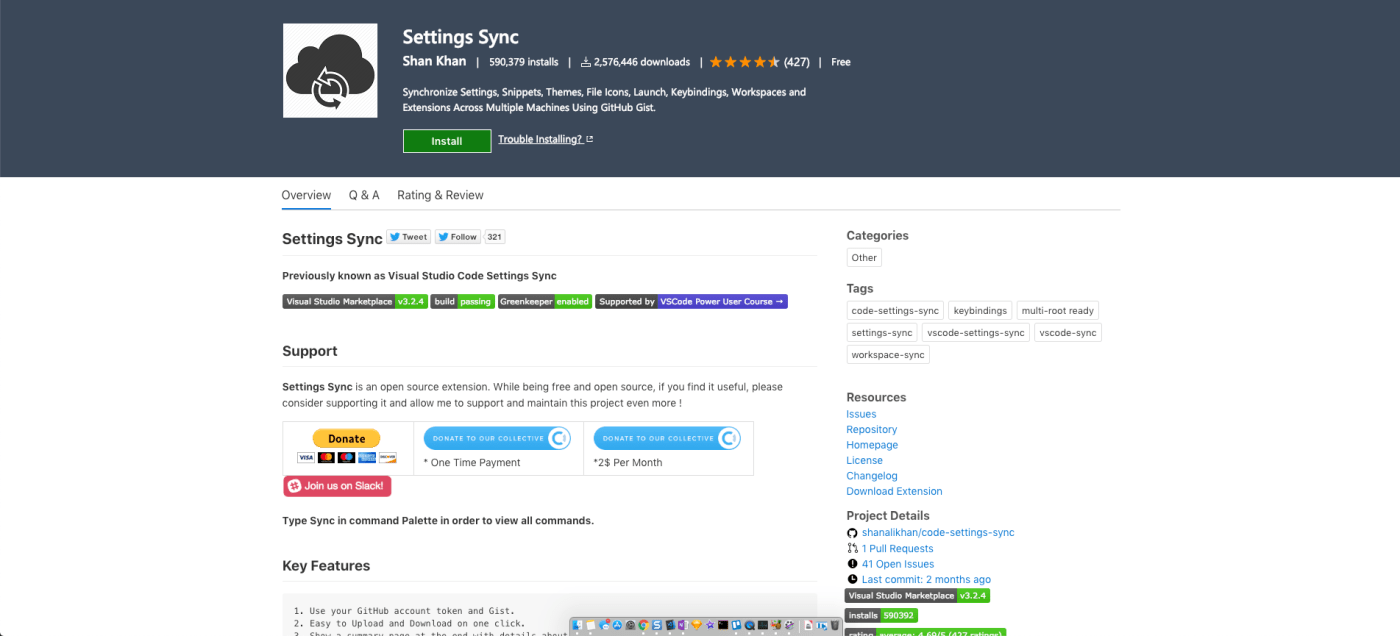Click the clock icon beside Last commit

tap(852, 580)
